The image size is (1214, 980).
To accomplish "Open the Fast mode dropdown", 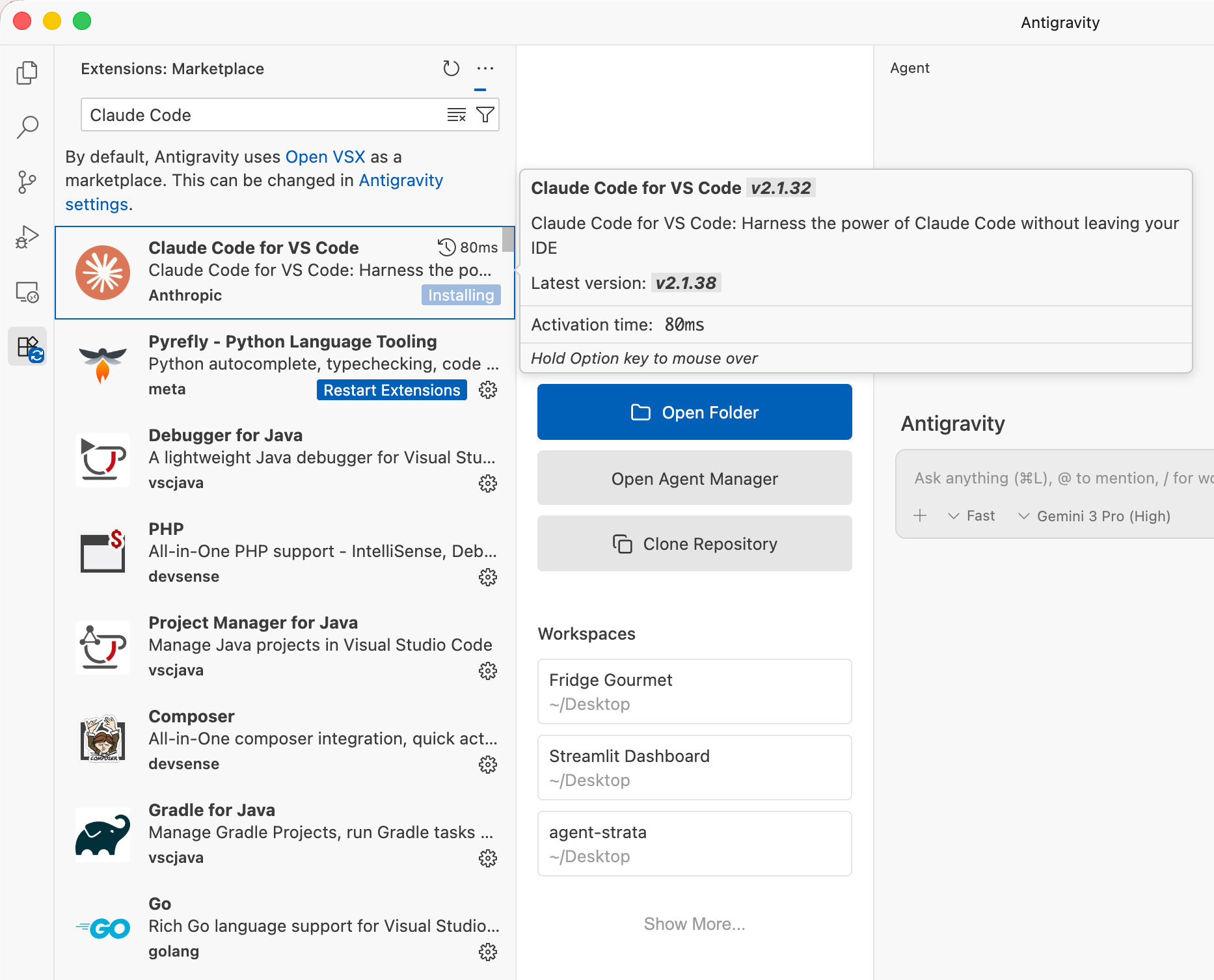I will tap(972, 516).
